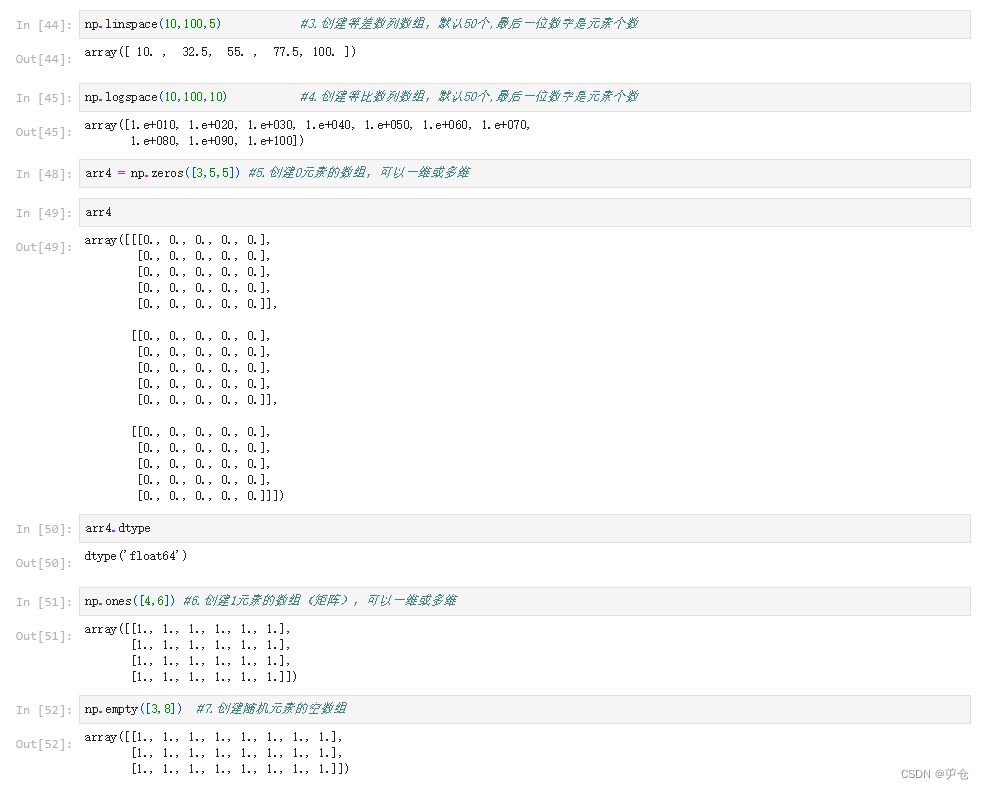Click the In [44] cell prompt
Viewport: 984px width, 789px height.
[x=38, y=23]
